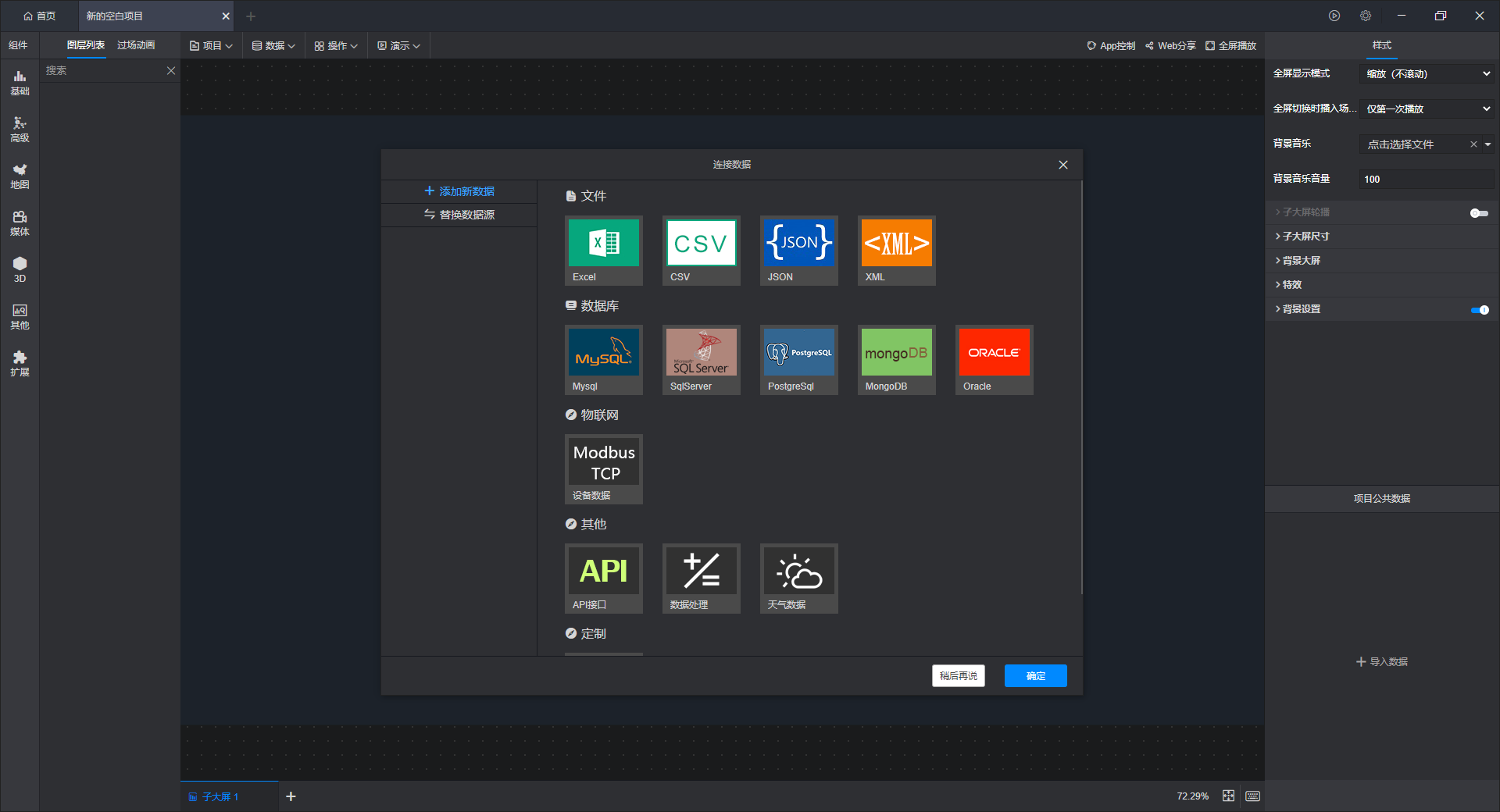Select the Oracle database source
Image resolution: width=1500 pixels, height=812 pixels.
[994, 360]
